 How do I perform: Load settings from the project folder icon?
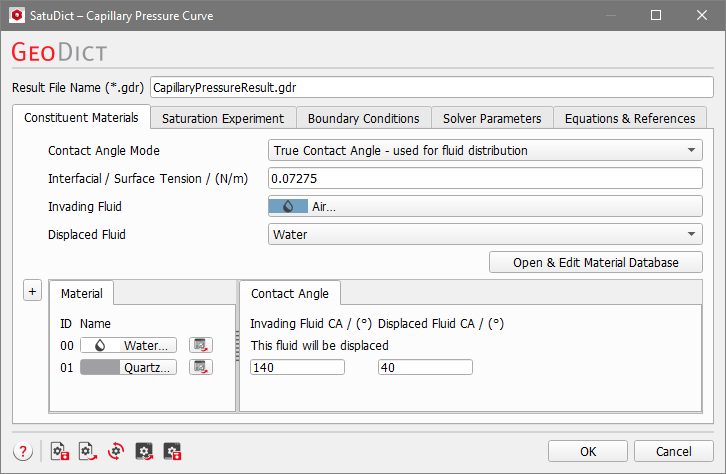pos(144,451)
